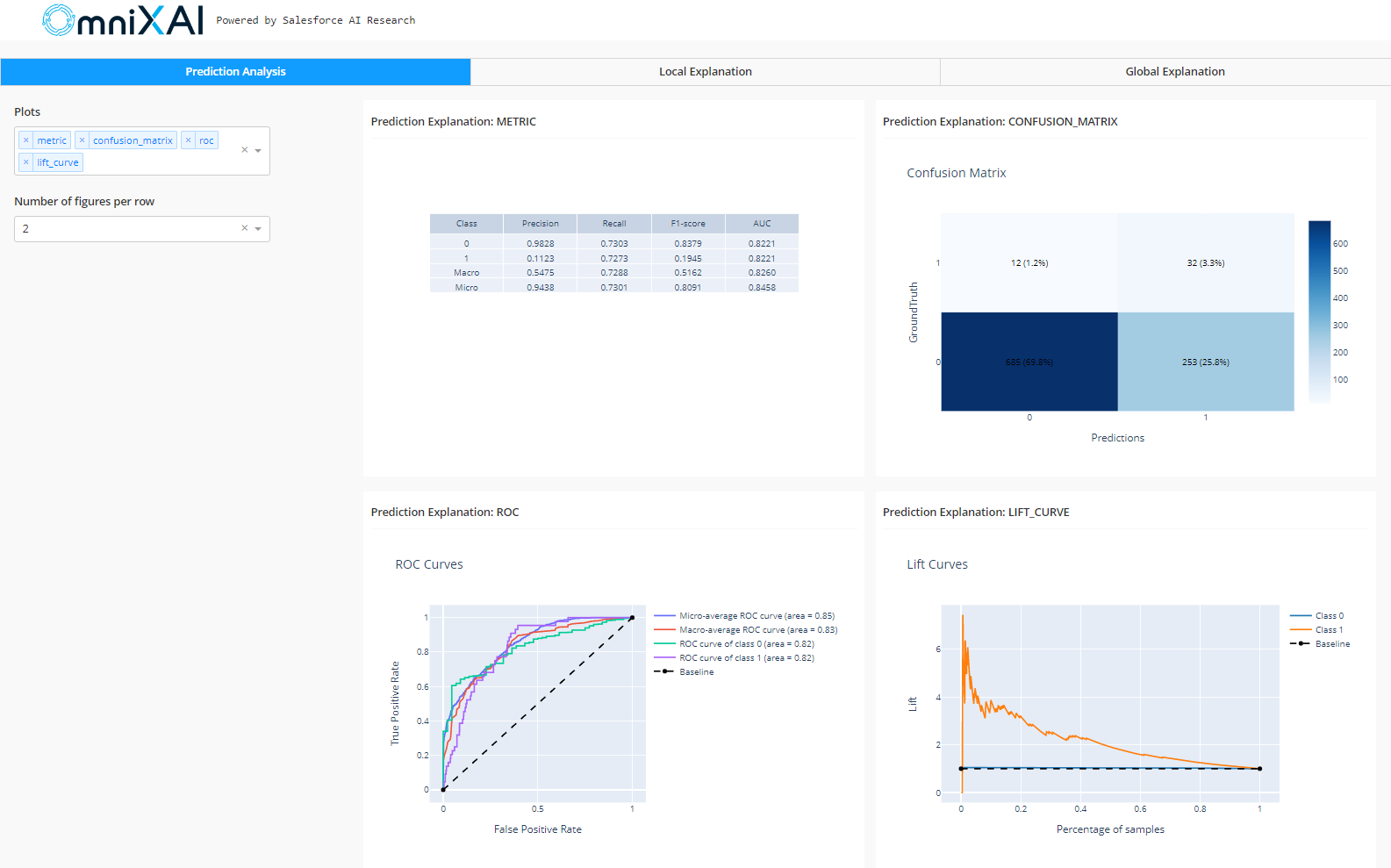
Task: Click AUC value 0.8458
Action: [x=762, y=288]
